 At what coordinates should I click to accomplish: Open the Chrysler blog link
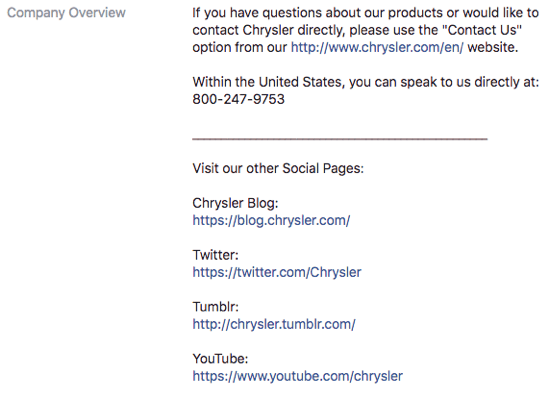(x=271, y=221)
